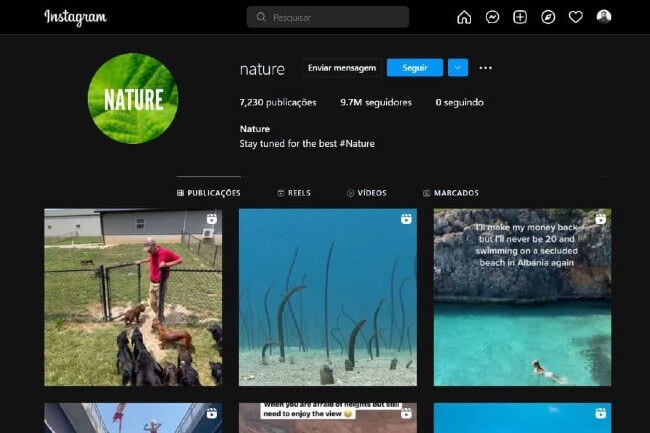This screenshot has width=650, height=433.
Task: Switch to the REELS tab
Action: click(x=294, y=193)
